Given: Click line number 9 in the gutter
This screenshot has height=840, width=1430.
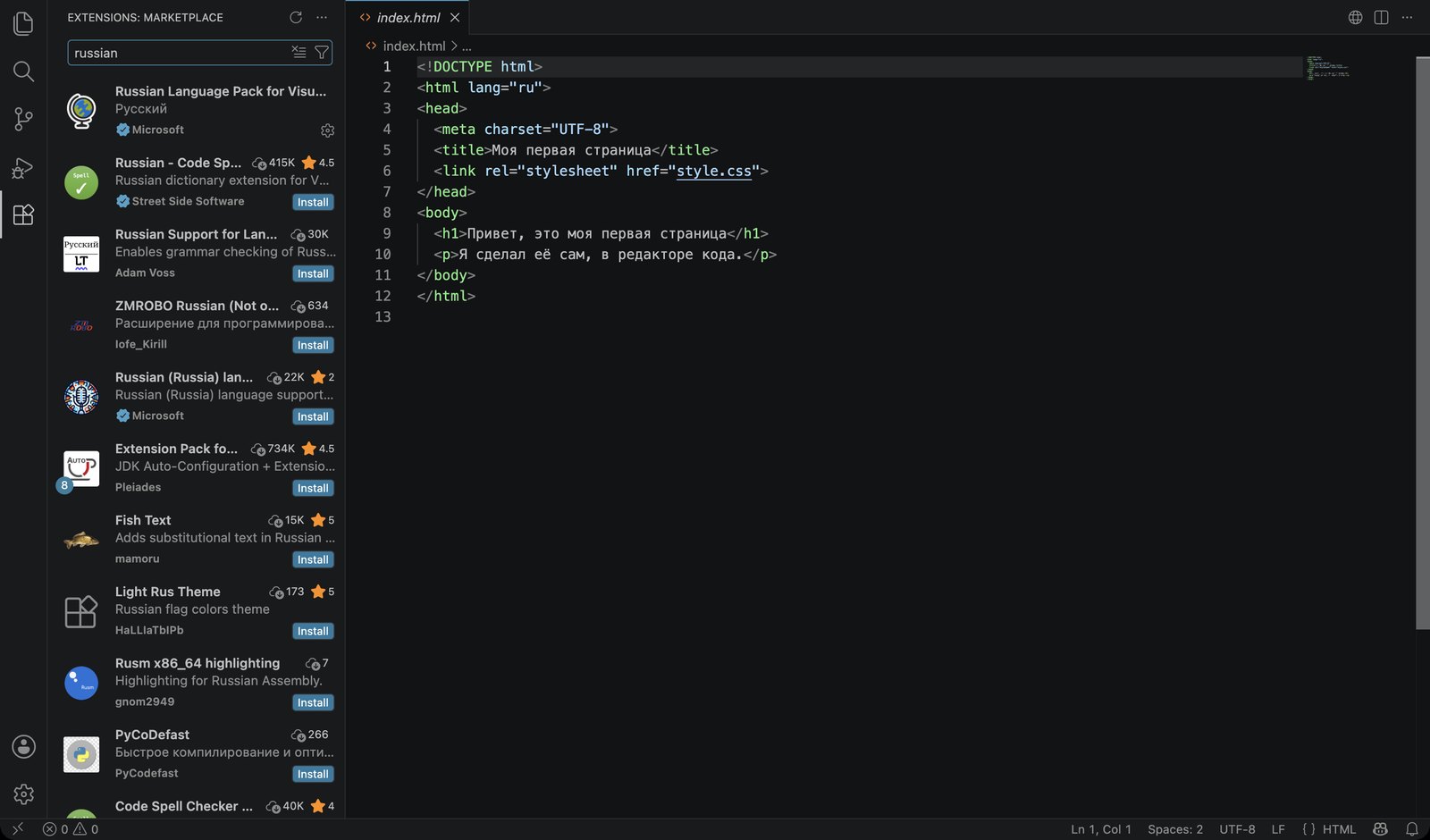Looking at the screenshot, I should tap(387, 233).
